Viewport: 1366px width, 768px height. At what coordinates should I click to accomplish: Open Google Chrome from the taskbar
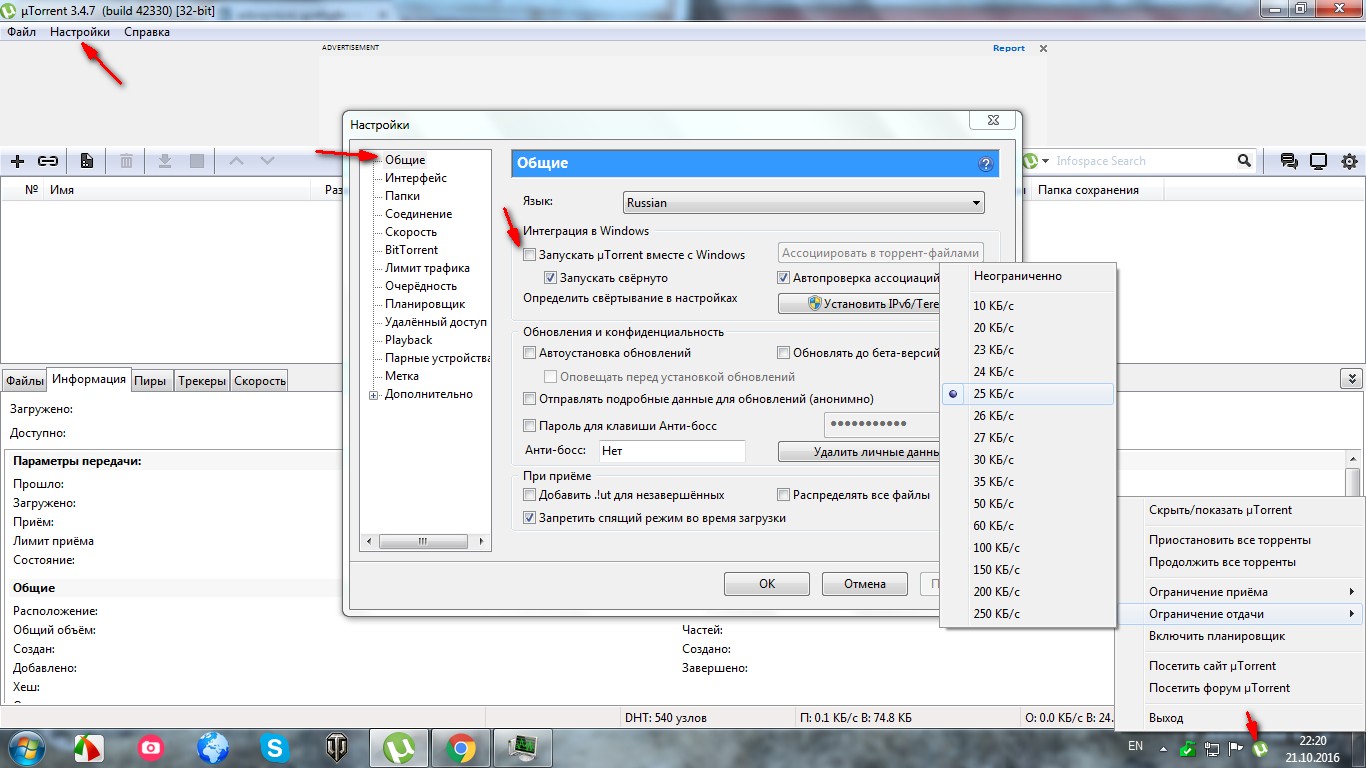(x=461, y=747)
